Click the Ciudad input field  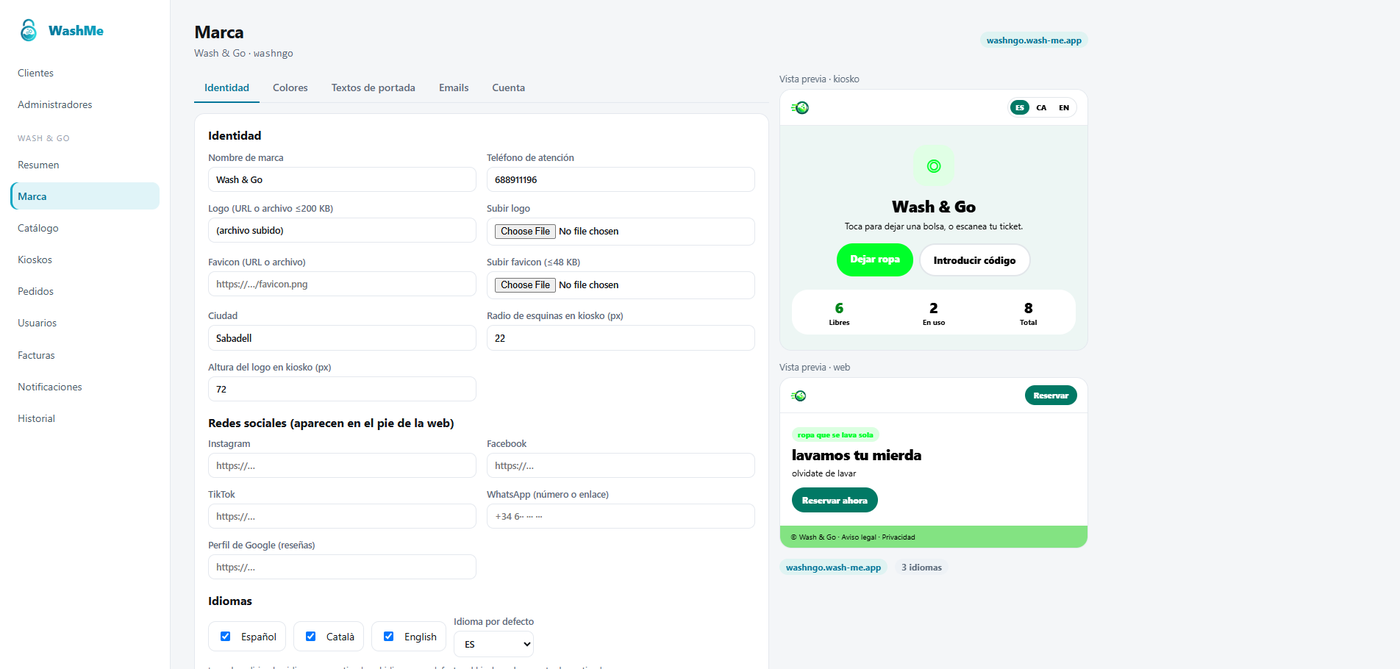tap(342, 338)
